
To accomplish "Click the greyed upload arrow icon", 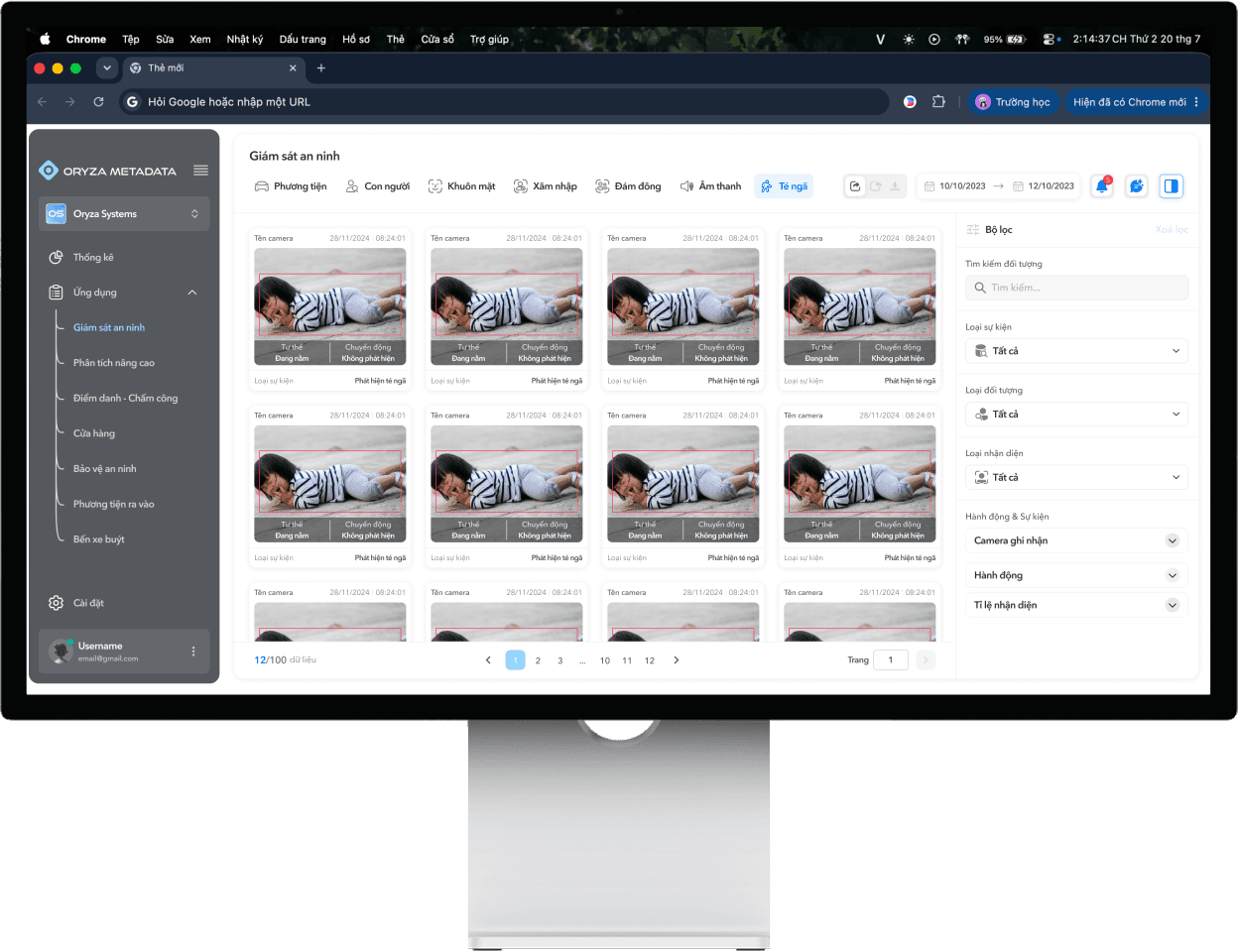I will [x=876, y=186].
